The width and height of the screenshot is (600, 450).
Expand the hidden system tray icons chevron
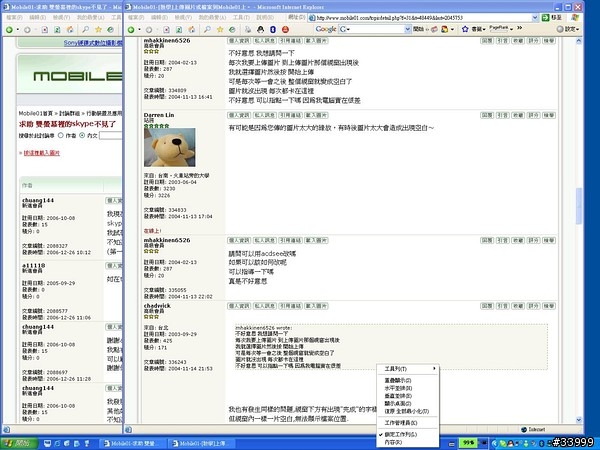point(494,443)
